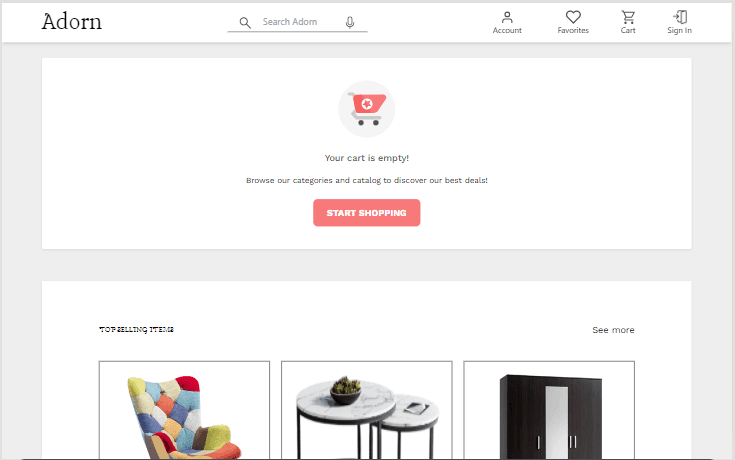The image size is (735, 460).
Task: Click the Account label in header
Action: 507,30
